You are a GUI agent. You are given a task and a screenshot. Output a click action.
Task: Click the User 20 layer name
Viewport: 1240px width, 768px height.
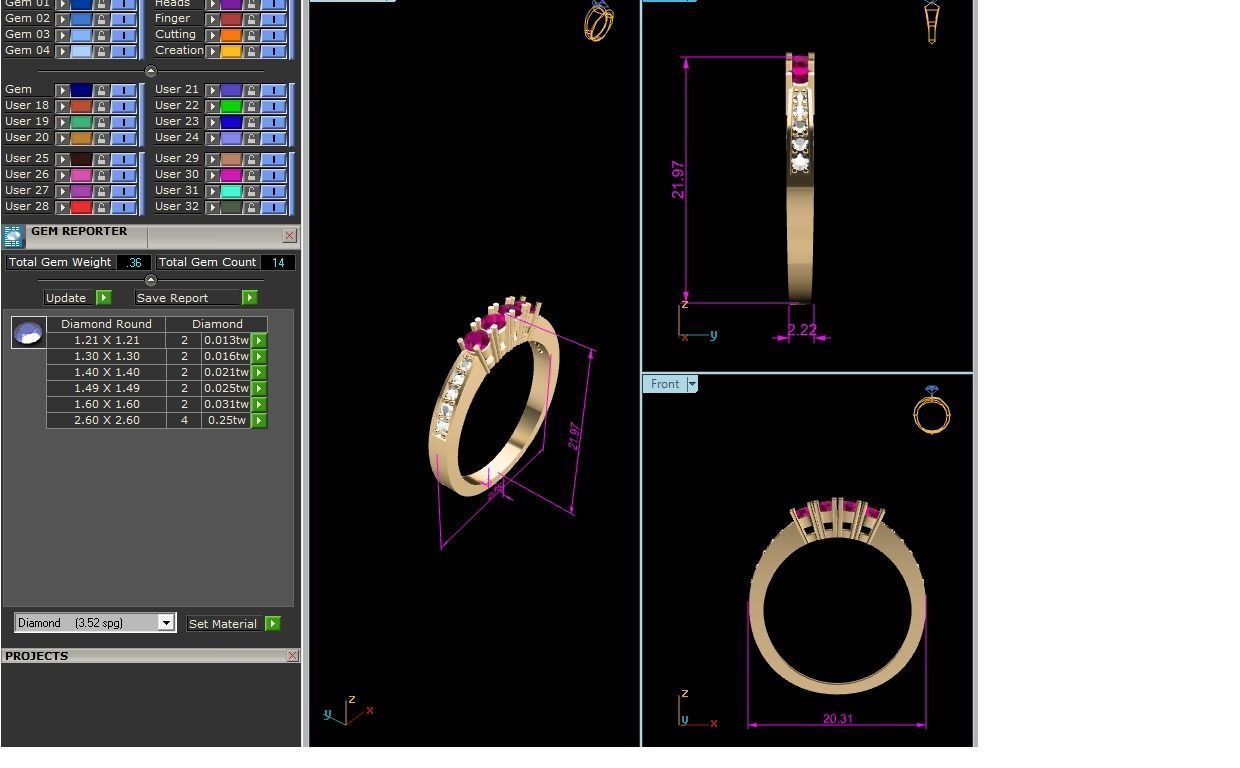(27, 137)
